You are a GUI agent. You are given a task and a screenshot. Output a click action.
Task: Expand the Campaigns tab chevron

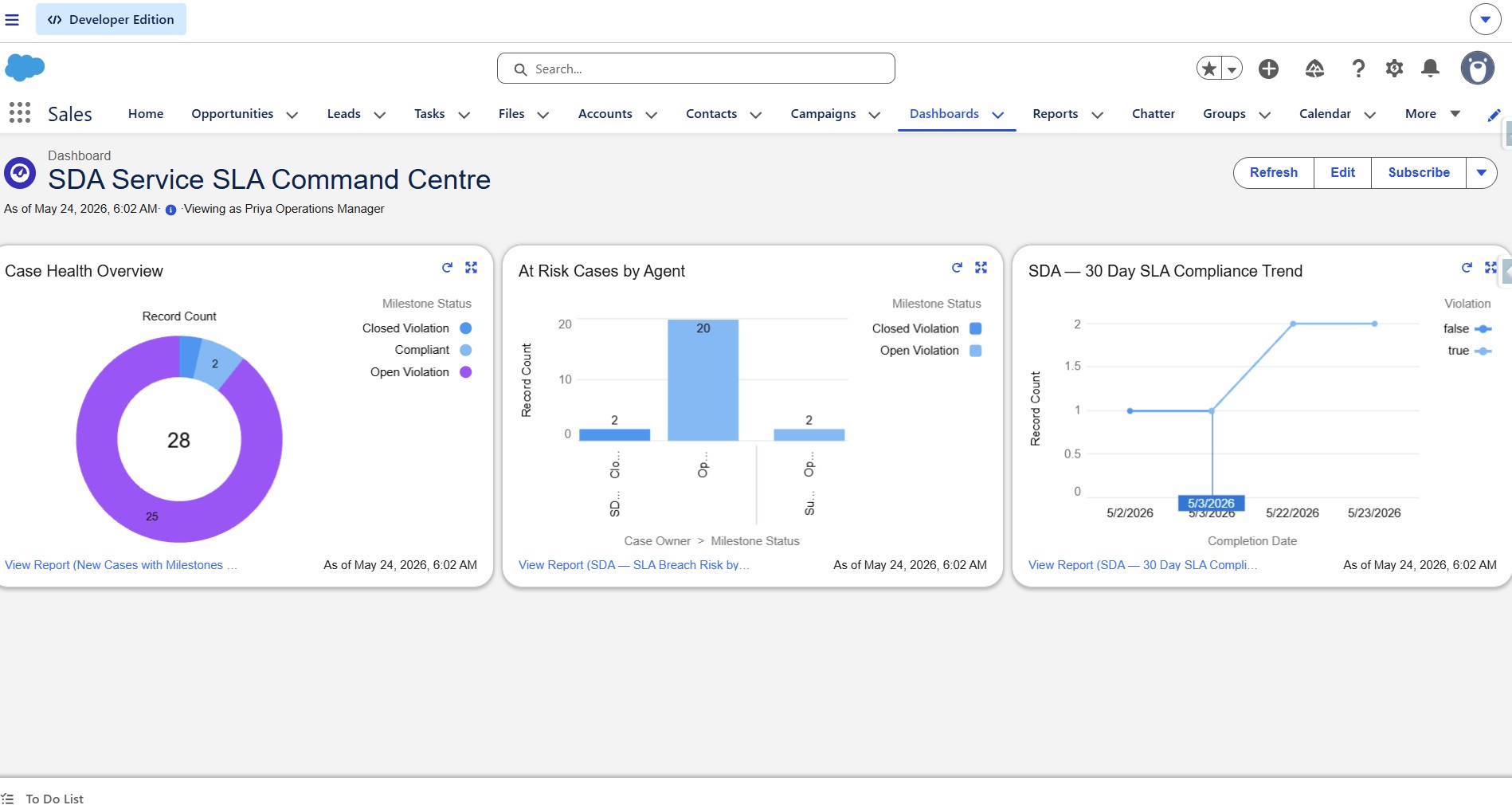[875, 115]
